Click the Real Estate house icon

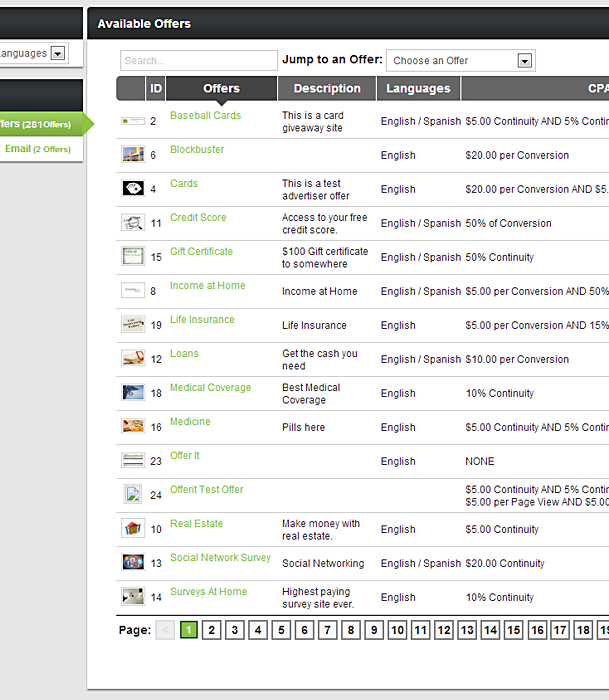tap(132, 528)
